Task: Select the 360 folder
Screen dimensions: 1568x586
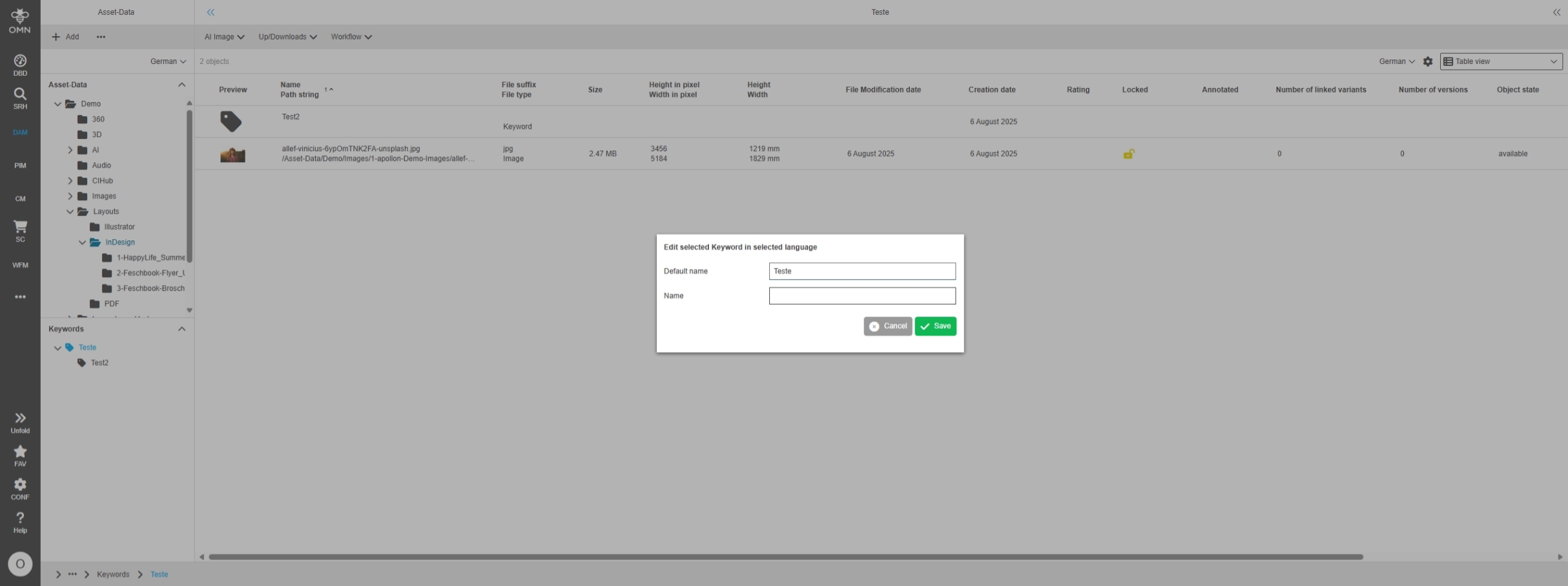Action: click(x=98, y=120)
